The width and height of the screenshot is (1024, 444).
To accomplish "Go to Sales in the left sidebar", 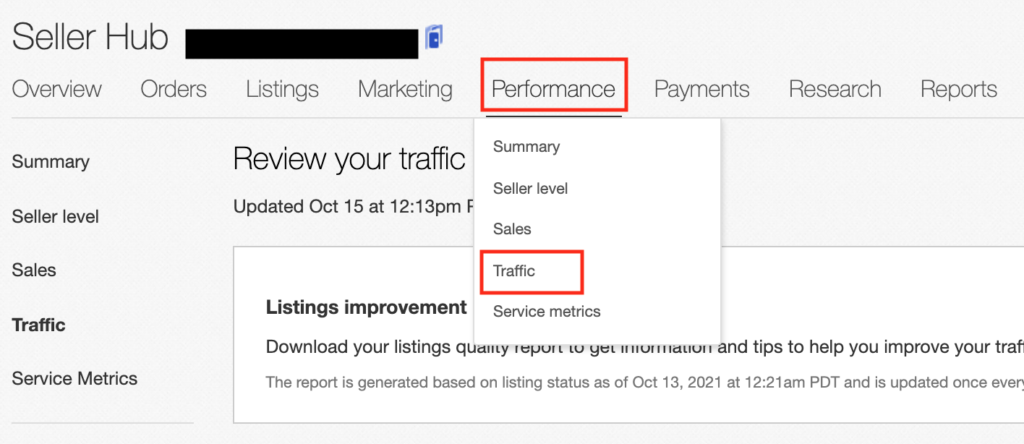I will [x=34, y=270].
